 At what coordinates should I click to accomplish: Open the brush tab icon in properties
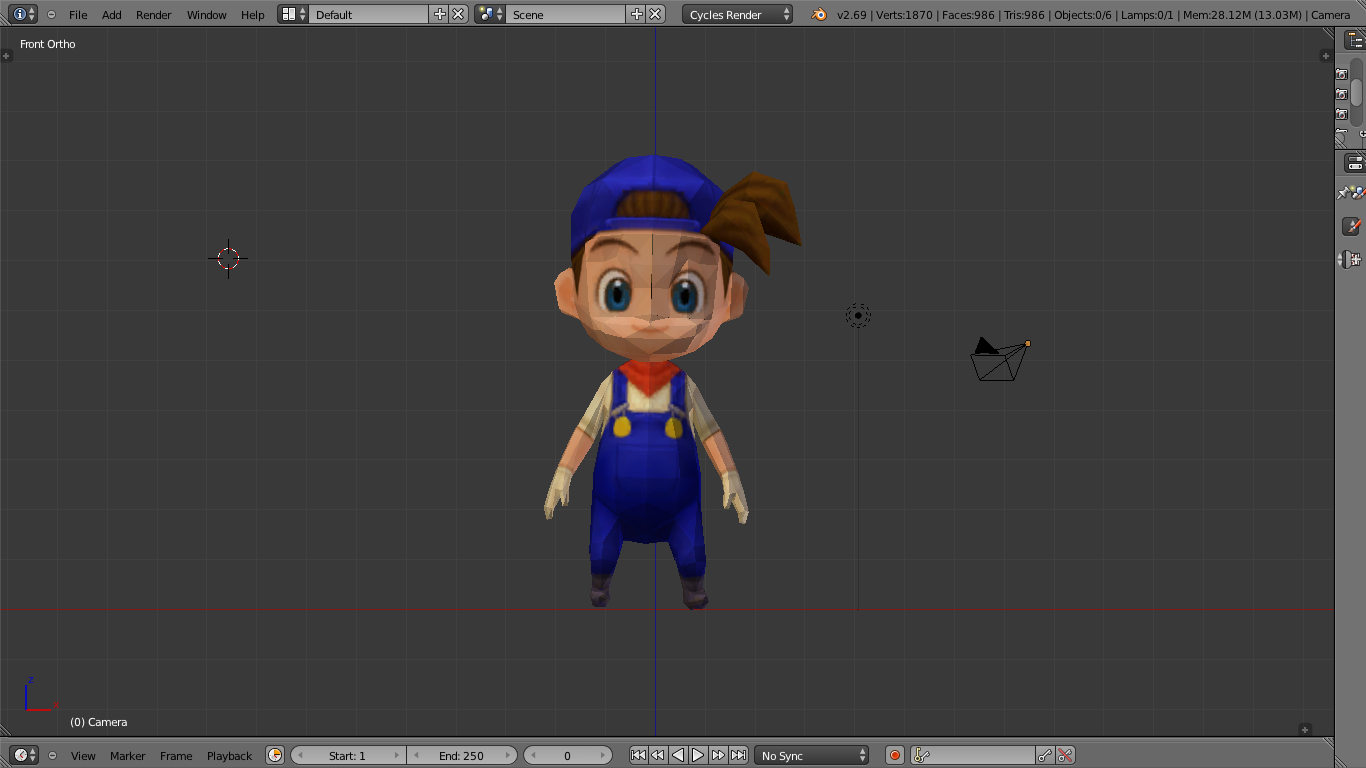(1352, 227)
